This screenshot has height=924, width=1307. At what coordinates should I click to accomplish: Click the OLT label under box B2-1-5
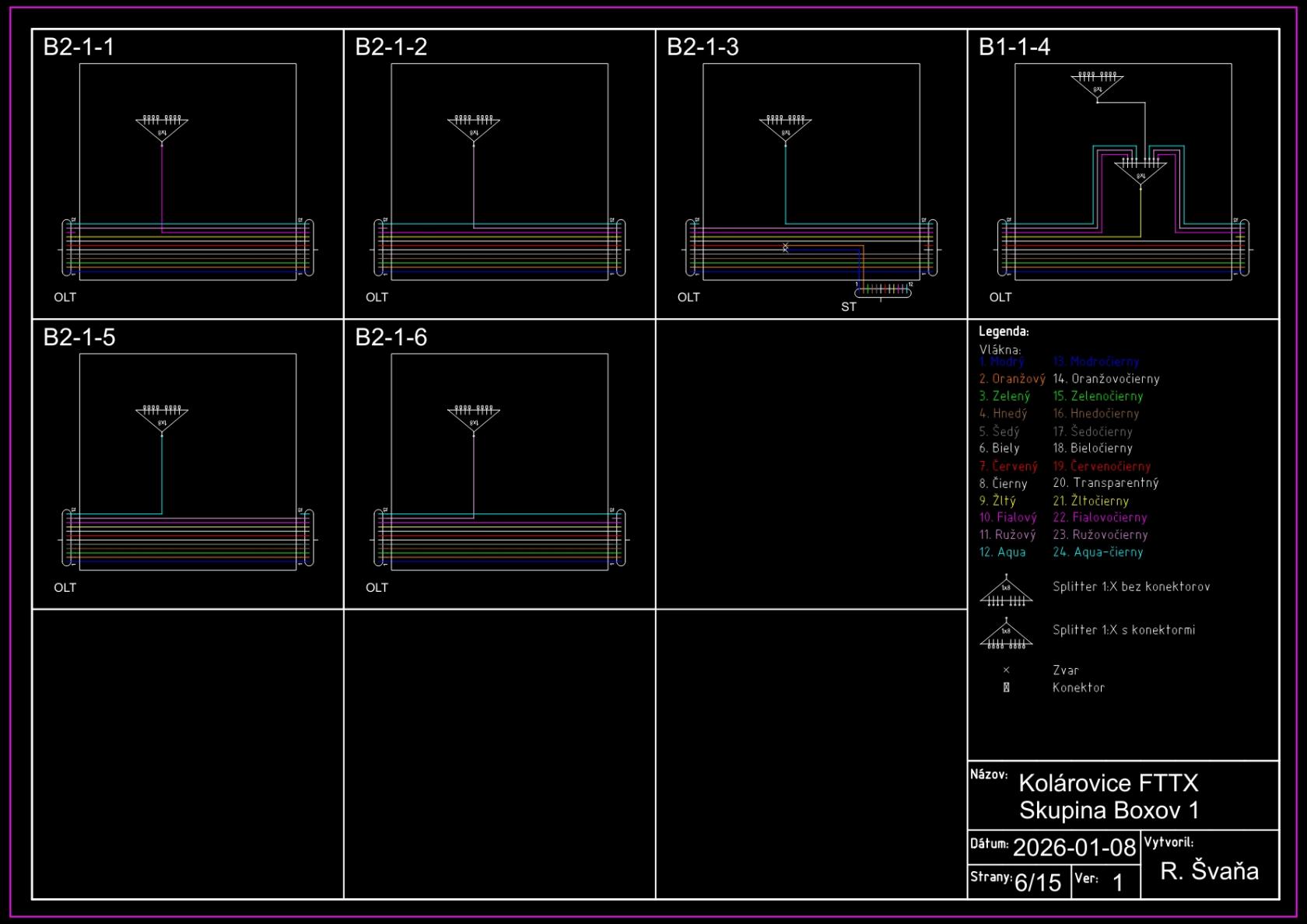pos(65,588)
